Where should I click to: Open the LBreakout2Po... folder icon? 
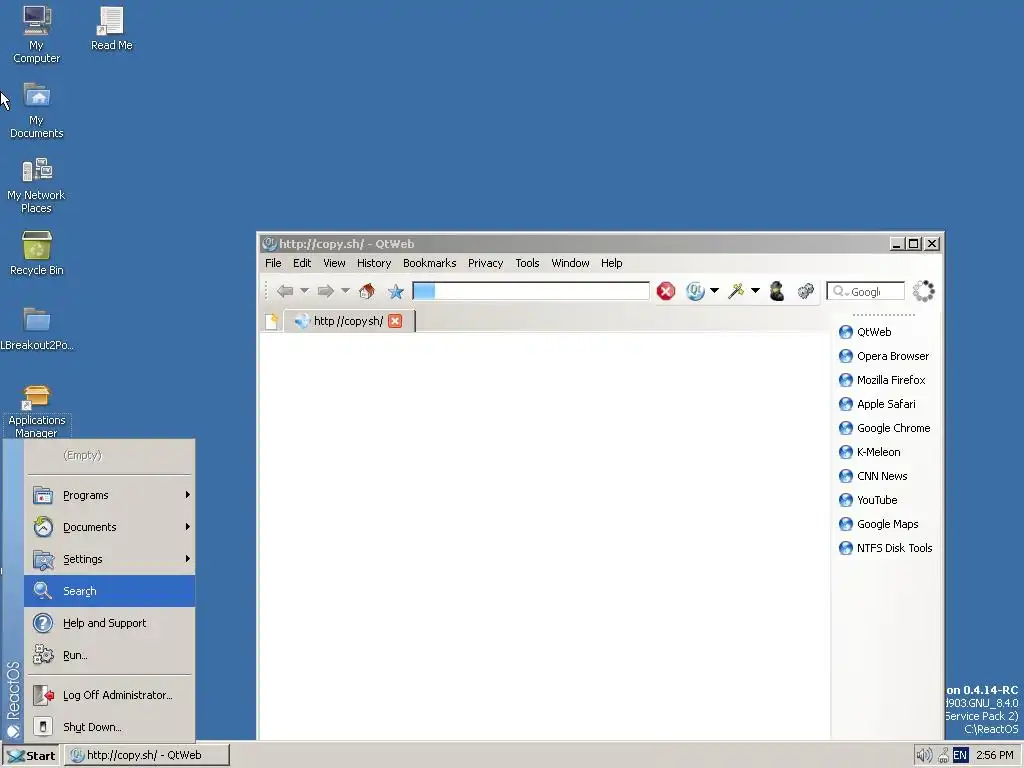pyautogui.click(x=37, y=328)
